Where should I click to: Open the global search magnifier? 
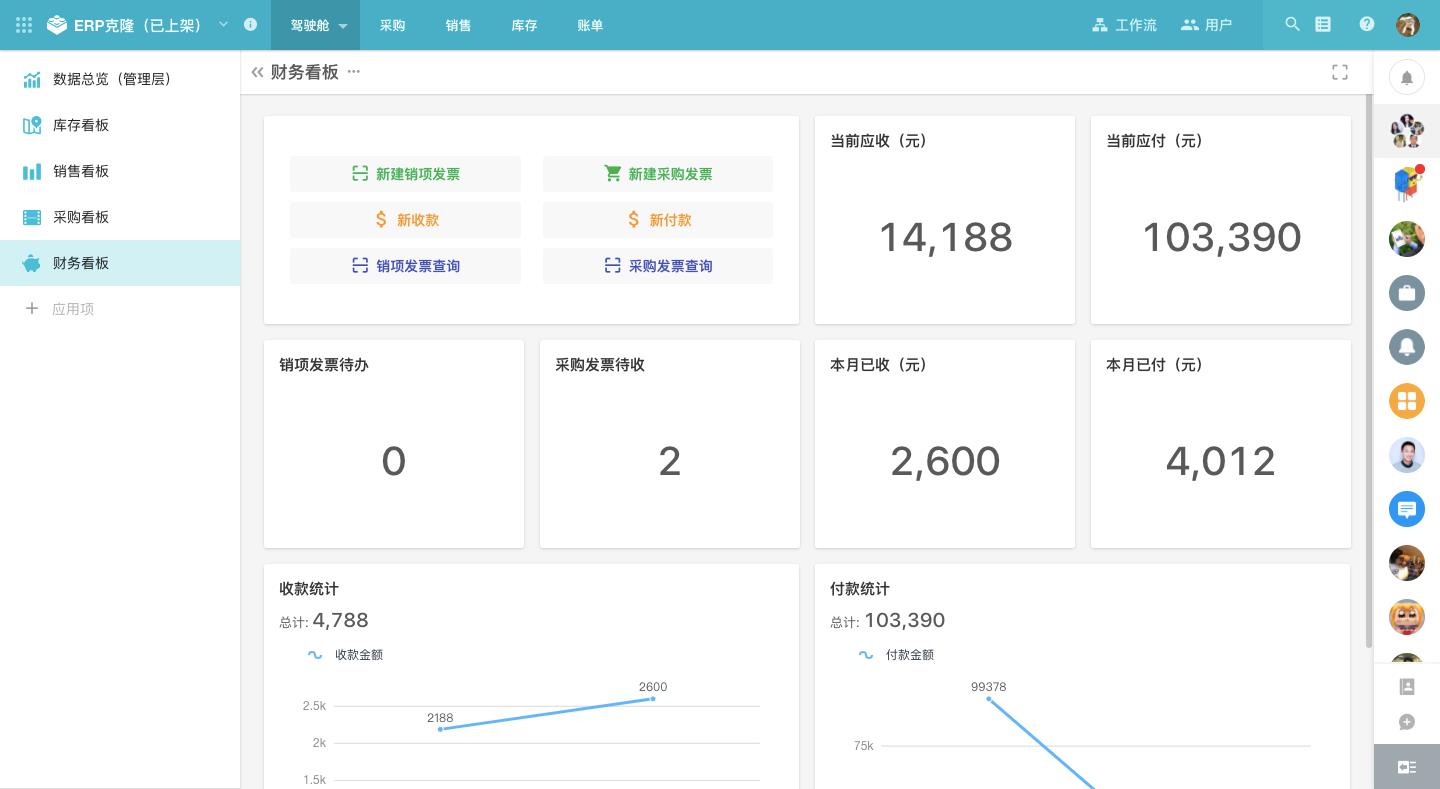coord(1292,25)
